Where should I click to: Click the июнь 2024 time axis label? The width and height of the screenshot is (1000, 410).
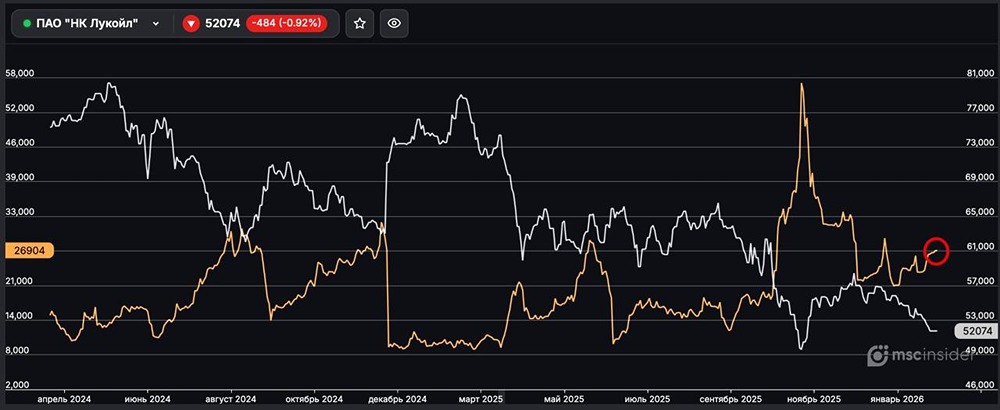(x=147, y=399)
